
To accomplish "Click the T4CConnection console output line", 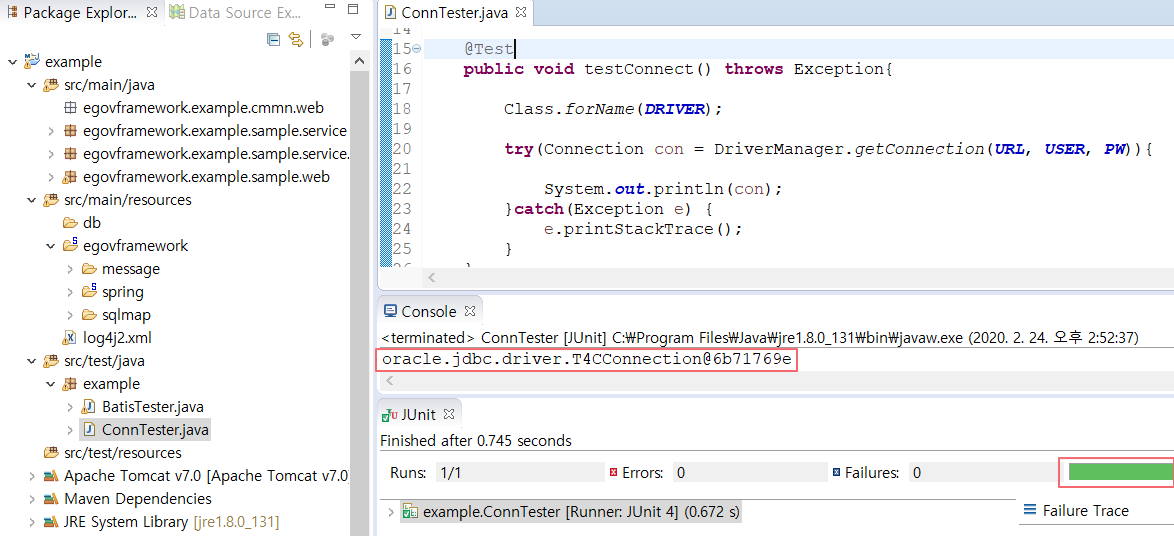I will pyautogui.click(x=586, y=359).
